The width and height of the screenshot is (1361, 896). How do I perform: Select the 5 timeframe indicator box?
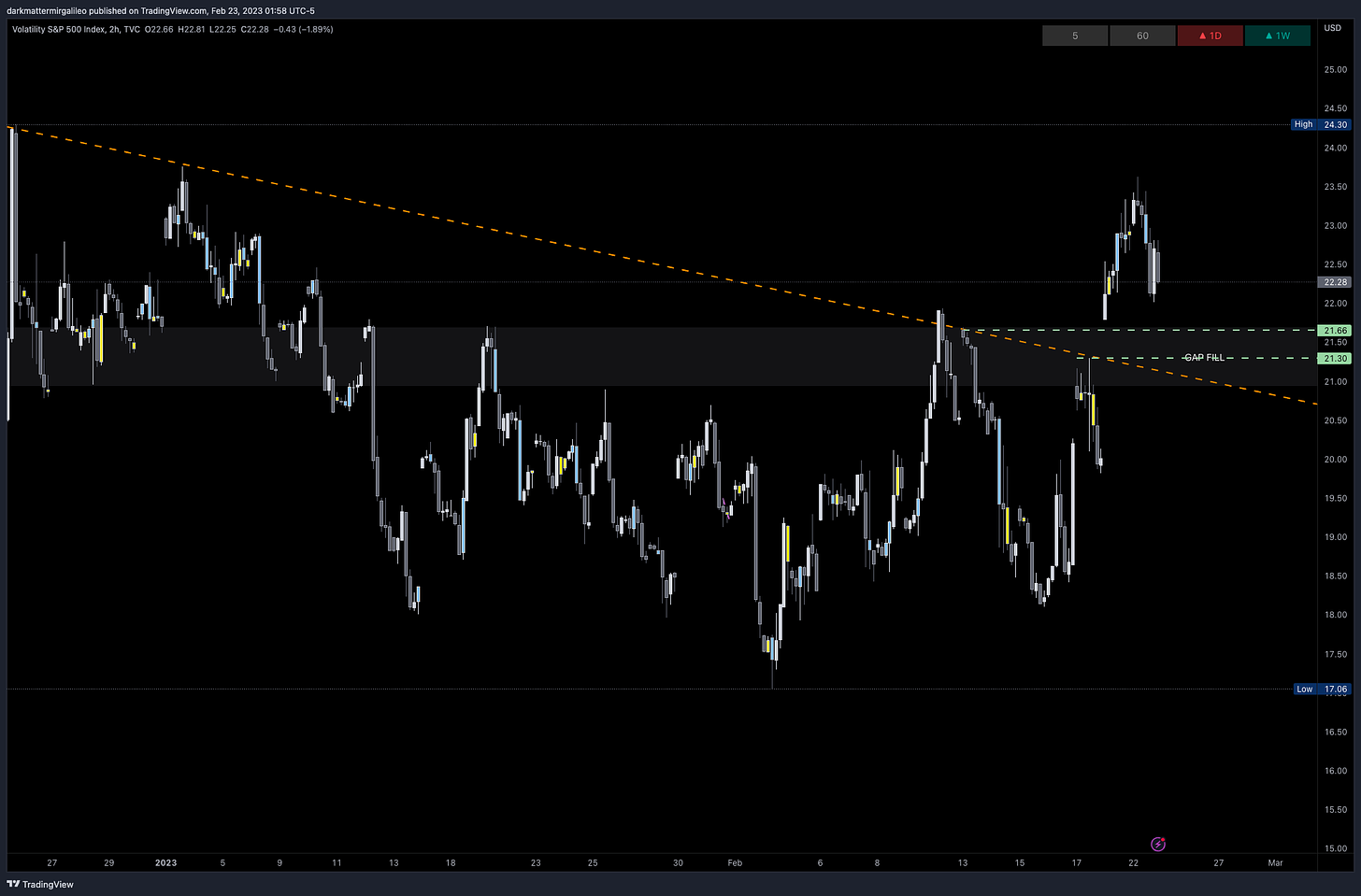(x=1075, y=36)
